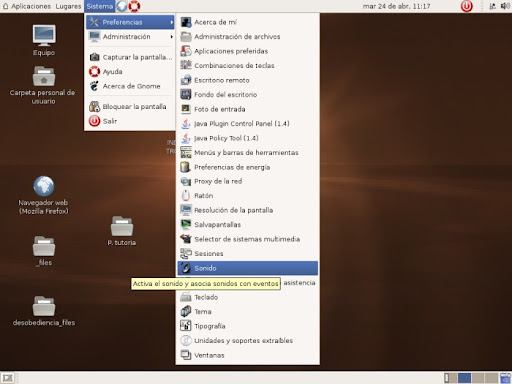Viewport: 512px width, 384px height.
Task: Click the Tipografía font icon
Action: tap(186, 326)
